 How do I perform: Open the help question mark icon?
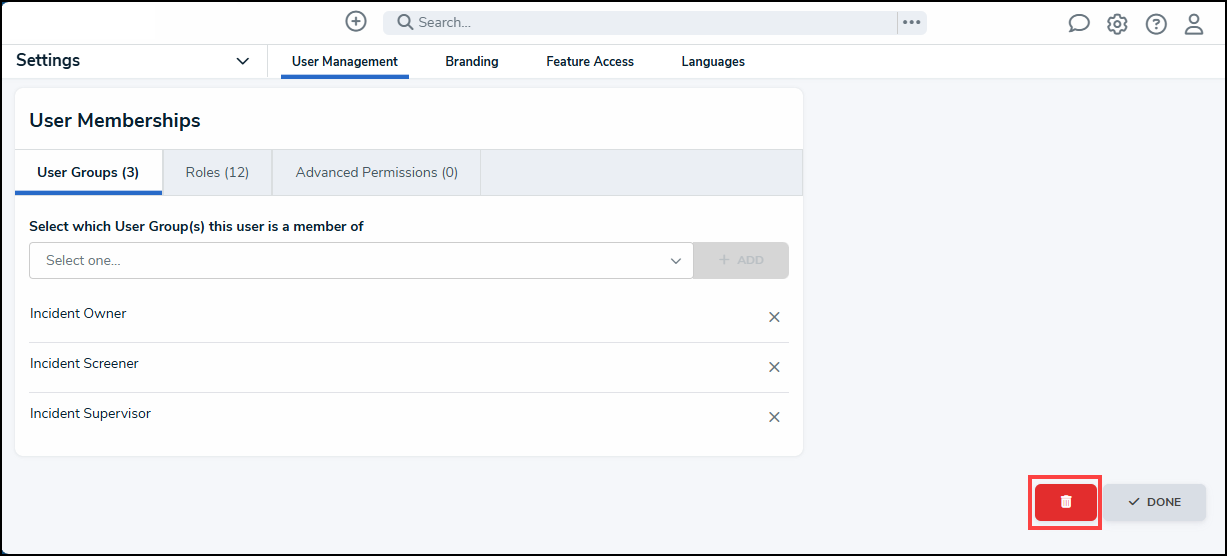click(x=1156, y=24)
